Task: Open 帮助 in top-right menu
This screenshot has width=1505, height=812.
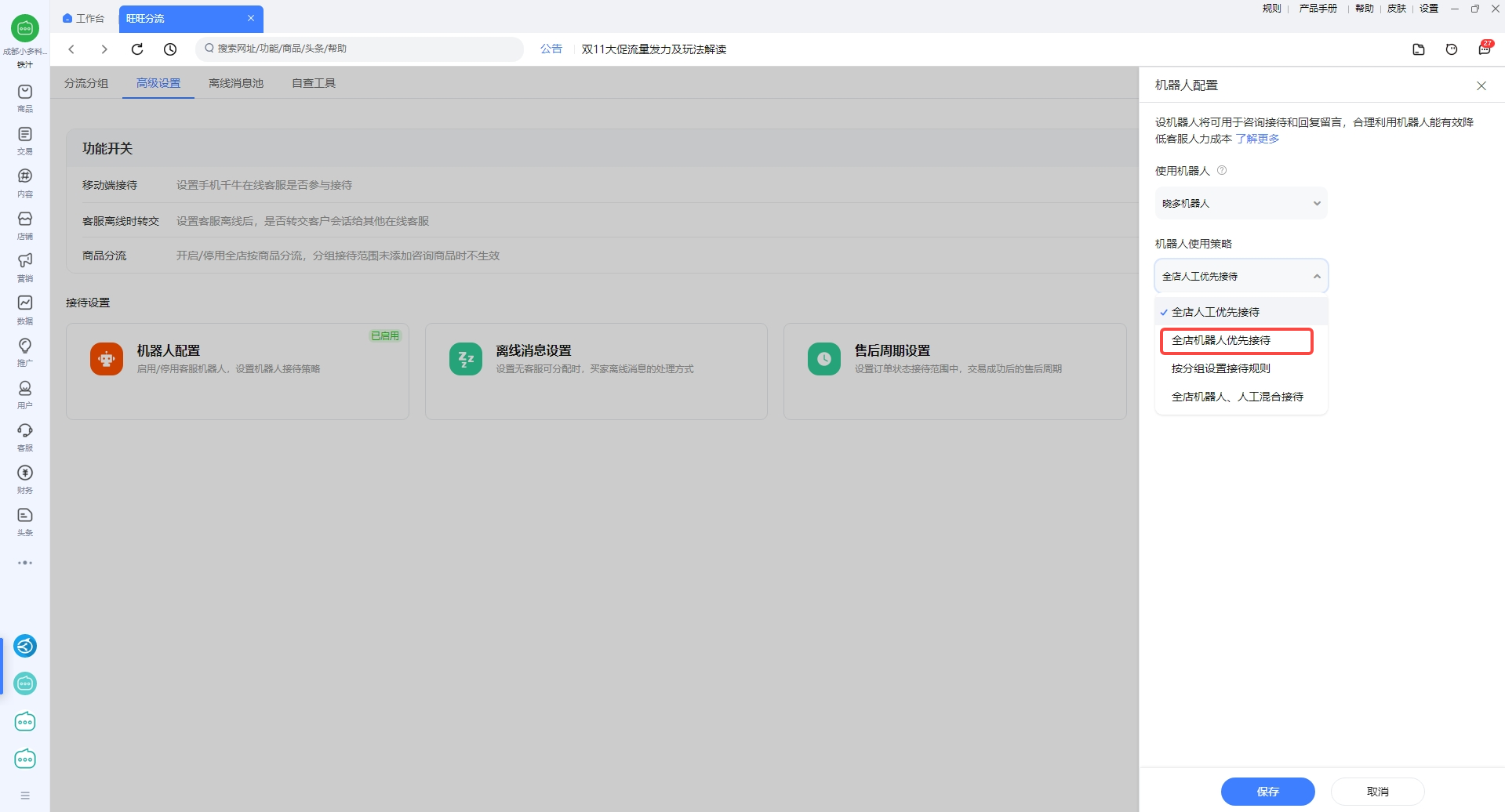Action: point(1365,9)
